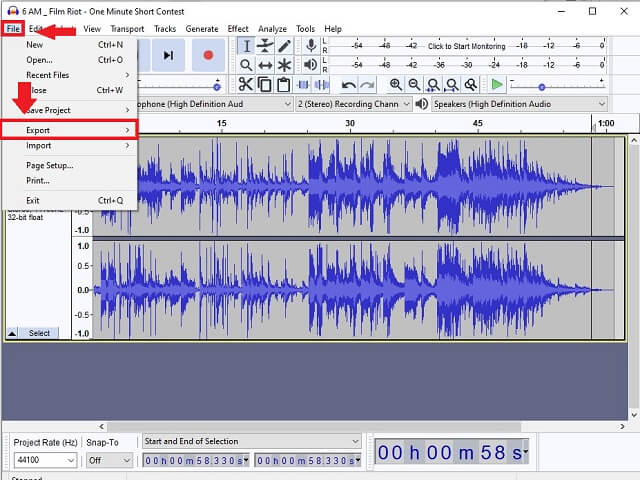Select the Multi-Tool asterisk icon
This screenshot has width=640, height=480.
[x=284, y=65]
